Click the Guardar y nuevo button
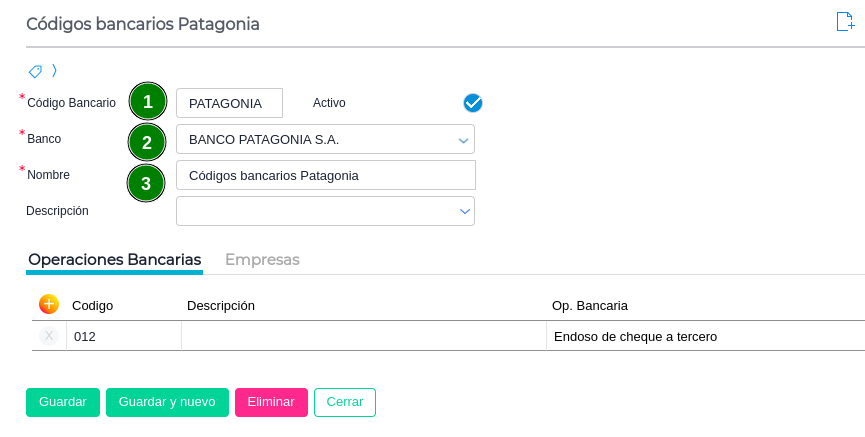Viewport: 865px width, 437px height. pyautogui.click(x=167, y=402)
